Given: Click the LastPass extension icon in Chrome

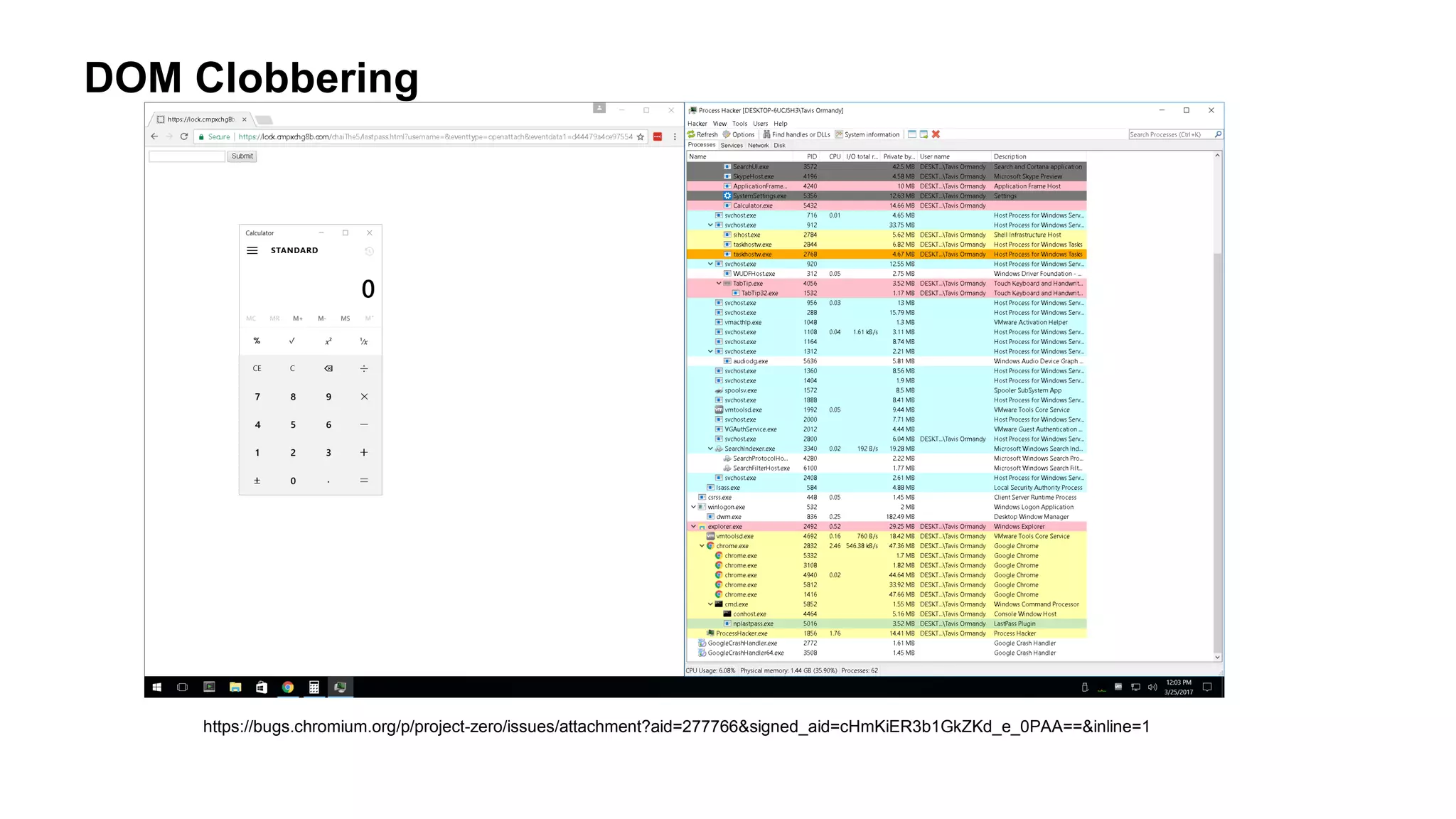Looking at the screenshot, I should click(658, 136).
